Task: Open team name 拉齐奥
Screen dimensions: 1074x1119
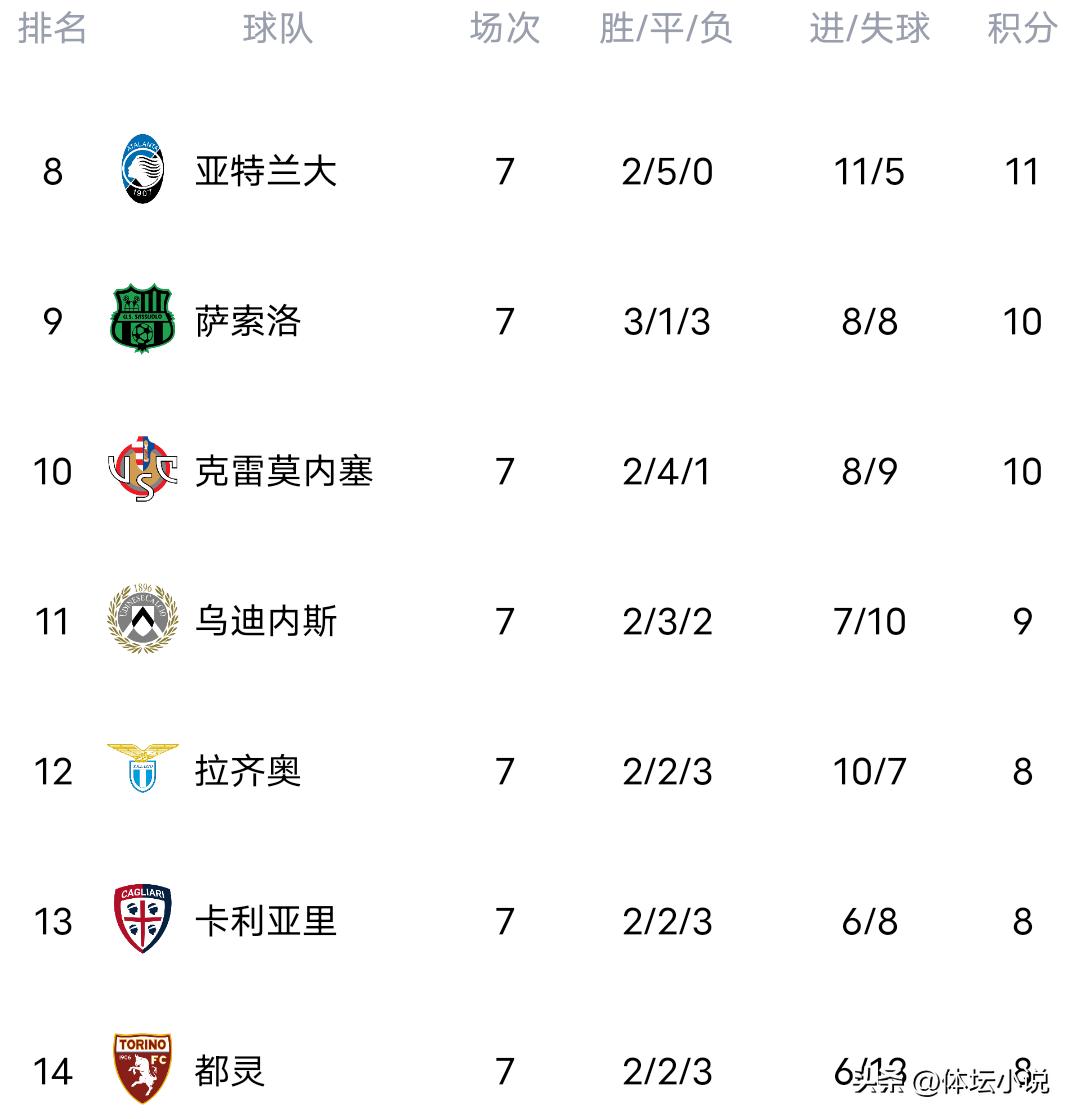Action: tap(248, 770)
